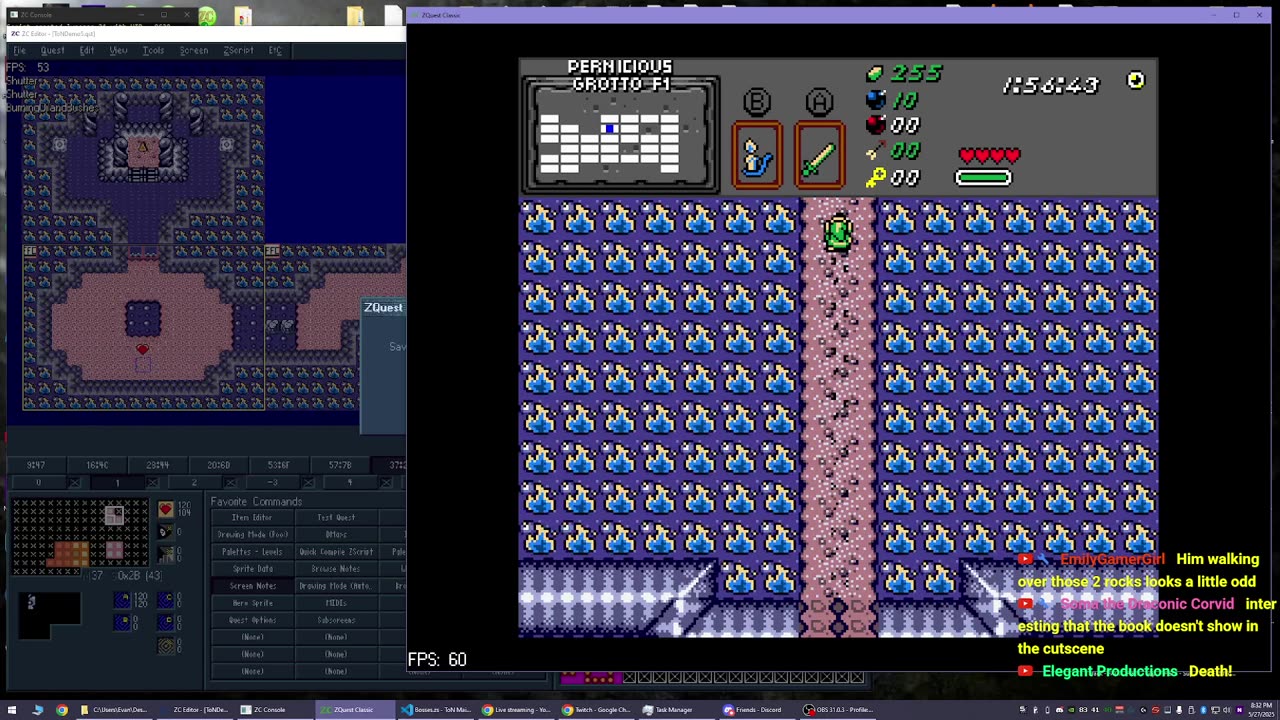Open the Quest menu in ZC Editor
Viewport: 1280px width, 720px height.
[x=52, y=50]
